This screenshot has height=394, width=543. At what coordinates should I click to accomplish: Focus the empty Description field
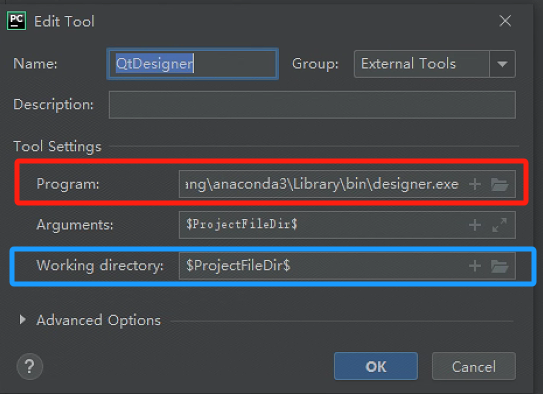coord(312,105)
